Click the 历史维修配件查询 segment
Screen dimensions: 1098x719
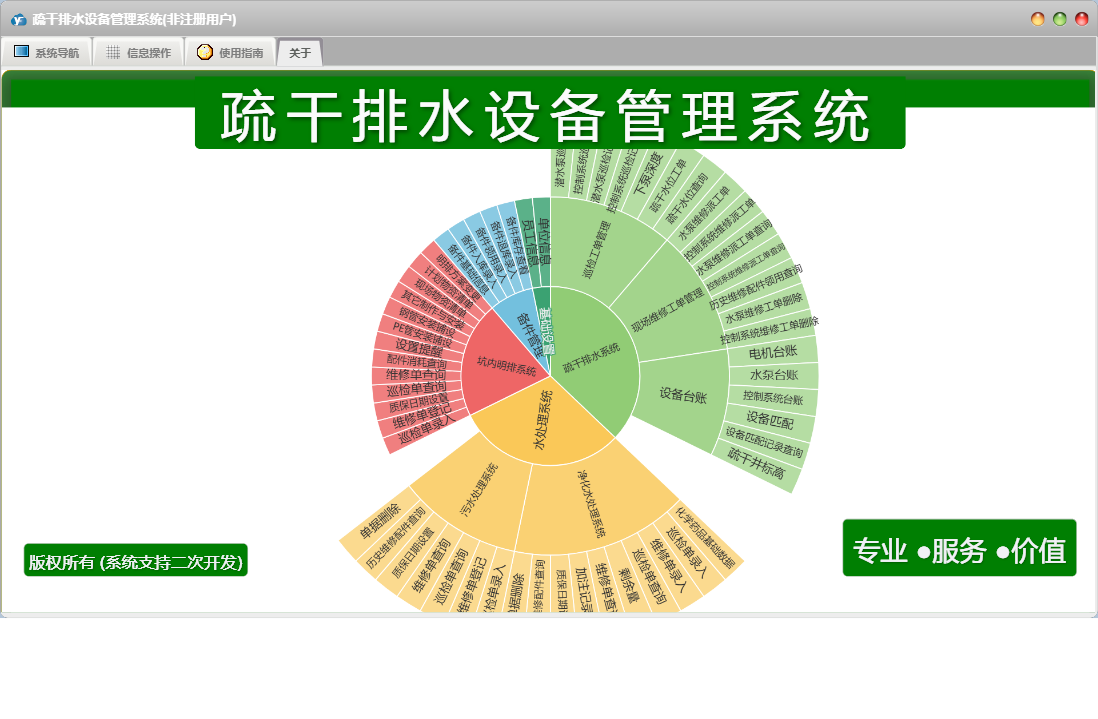pos(395,537)
